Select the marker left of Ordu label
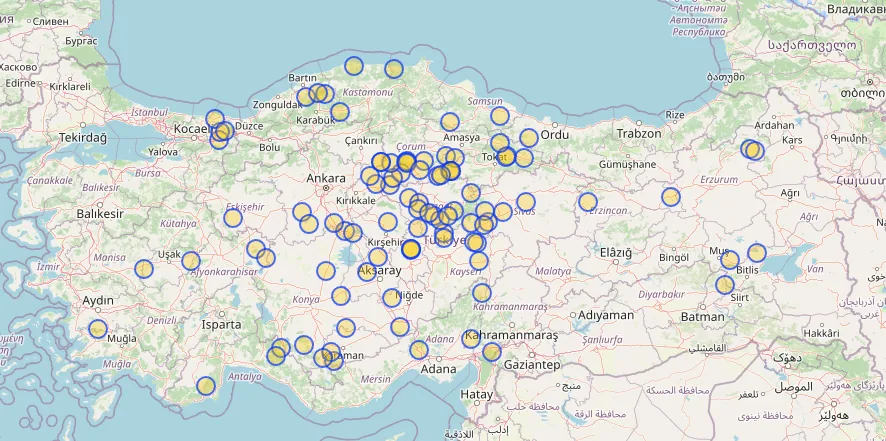Viewport: 886px width, 441px height. 528,138
